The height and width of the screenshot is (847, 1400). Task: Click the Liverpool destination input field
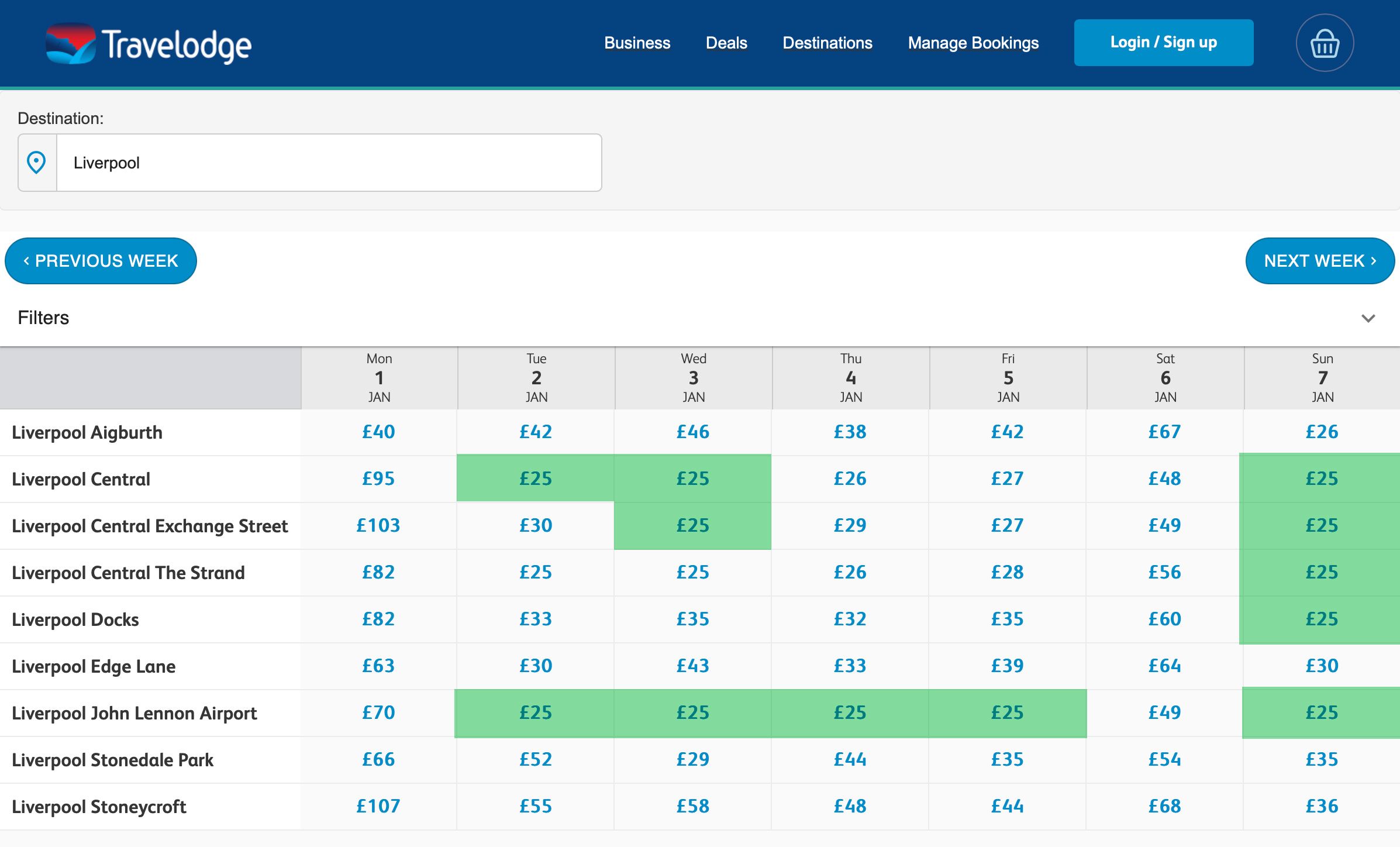(327, 163)
